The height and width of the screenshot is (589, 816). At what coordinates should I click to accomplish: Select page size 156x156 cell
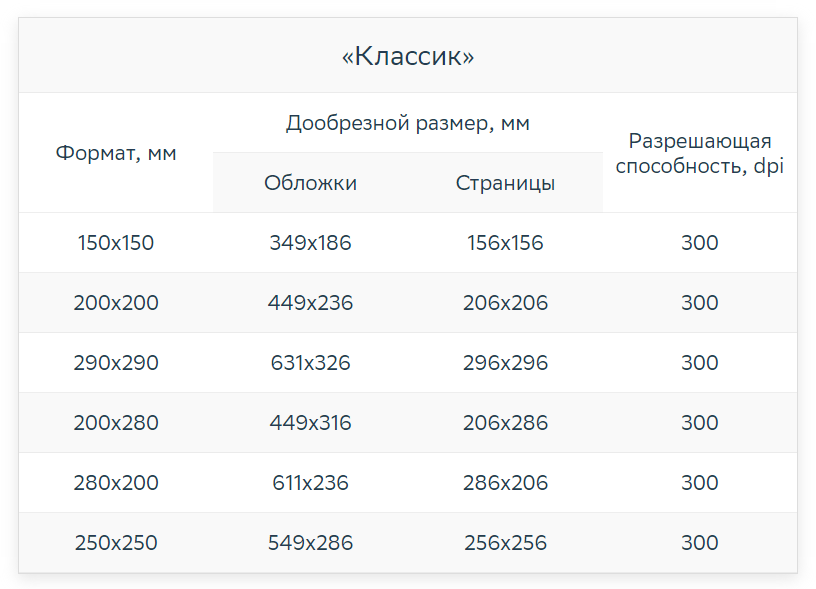pyautogui.click(x=505, y=243)
